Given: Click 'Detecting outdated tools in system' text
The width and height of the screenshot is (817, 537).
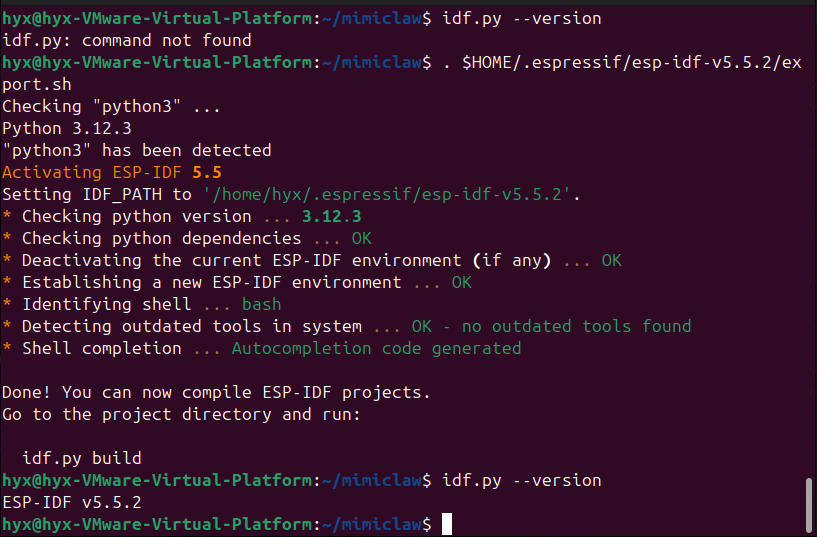Looking at the screenshot, I should point(192,326).
